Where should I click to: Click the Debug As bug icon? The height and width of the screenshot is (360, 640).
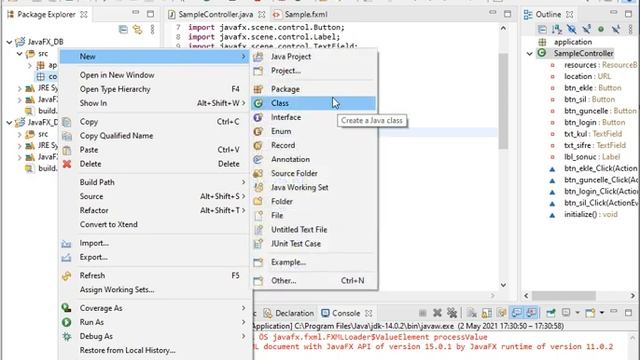click(67, 336)
